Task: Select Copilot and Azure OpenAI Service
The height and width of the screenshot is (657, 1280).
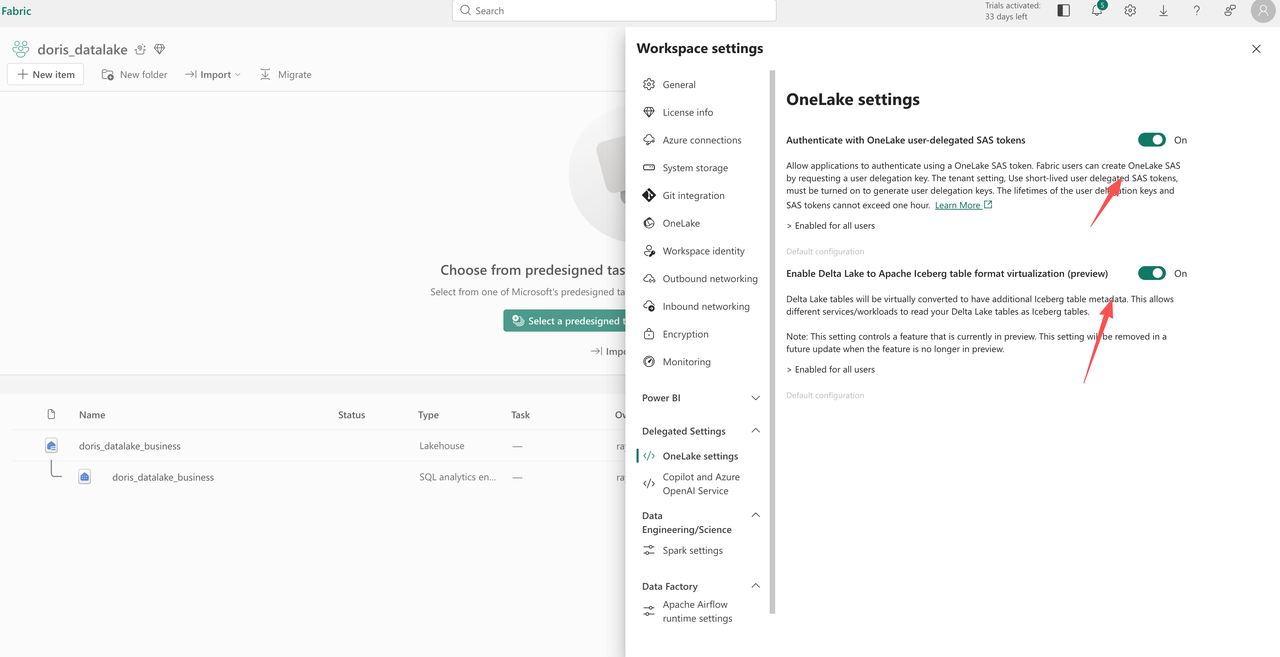Action: point(701,483)
